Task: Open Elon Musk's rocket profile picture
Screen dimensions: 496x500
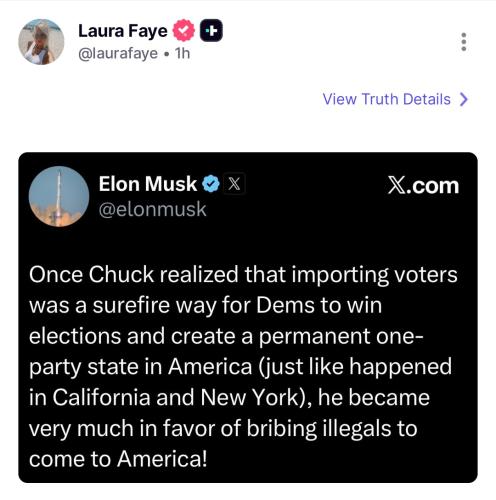Action: click(x=59, y=196)
